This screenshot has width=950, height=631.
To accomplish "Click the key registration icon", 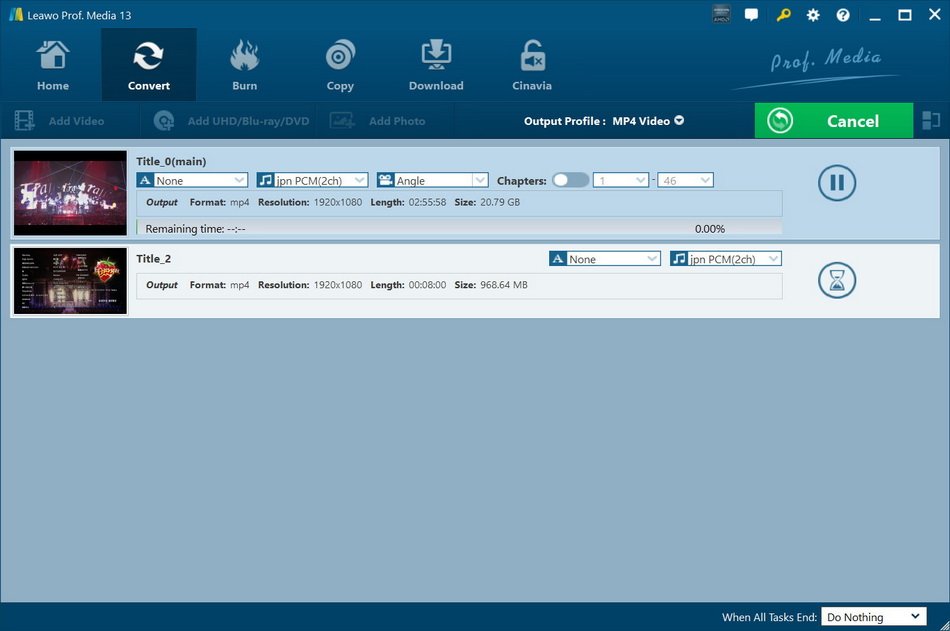I will click(782, 15).
